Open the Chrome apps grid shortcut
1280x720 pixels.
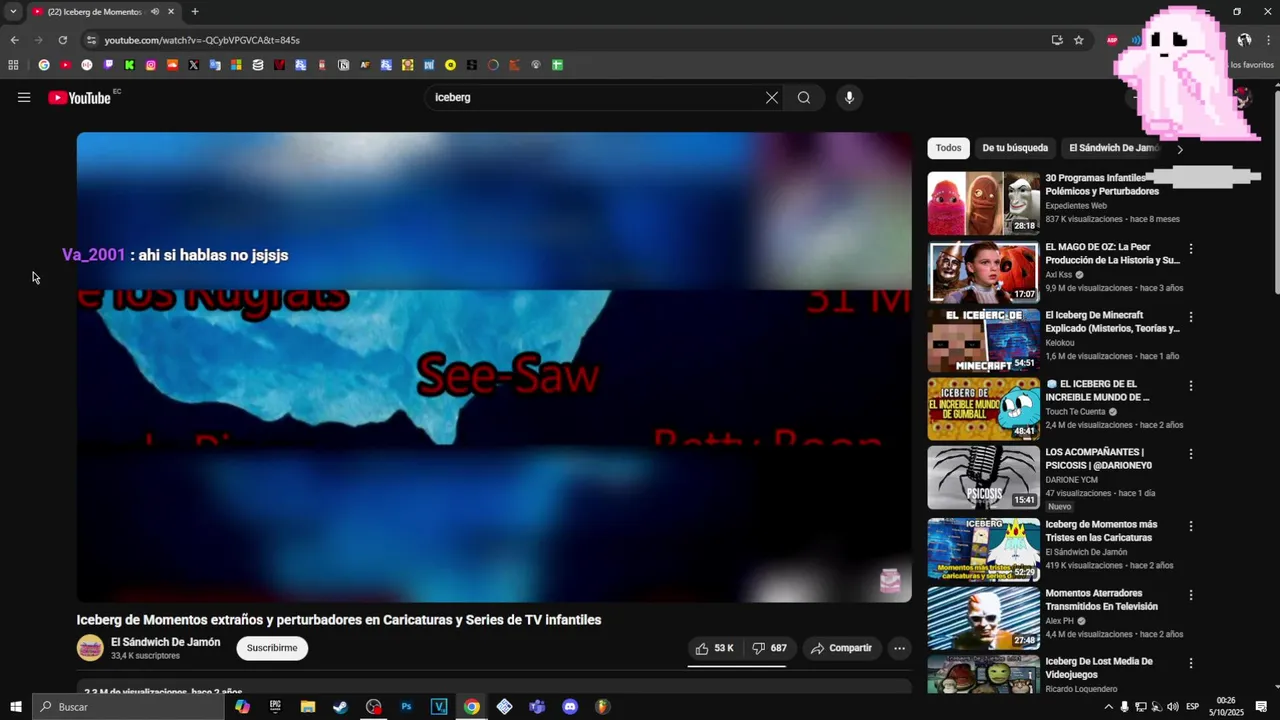click(x=13, y=65)
